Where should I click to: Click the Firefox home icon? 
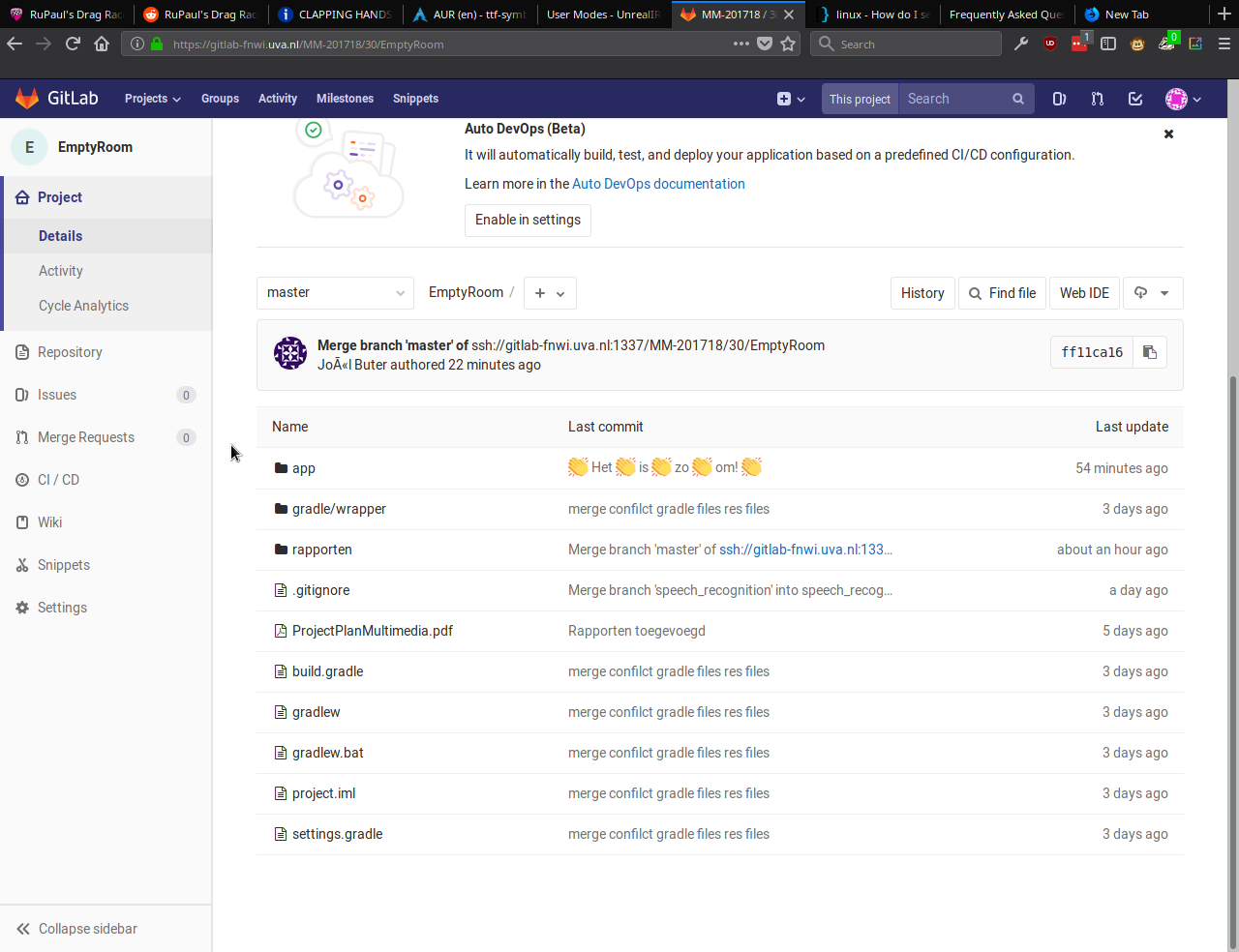(102, 44)
